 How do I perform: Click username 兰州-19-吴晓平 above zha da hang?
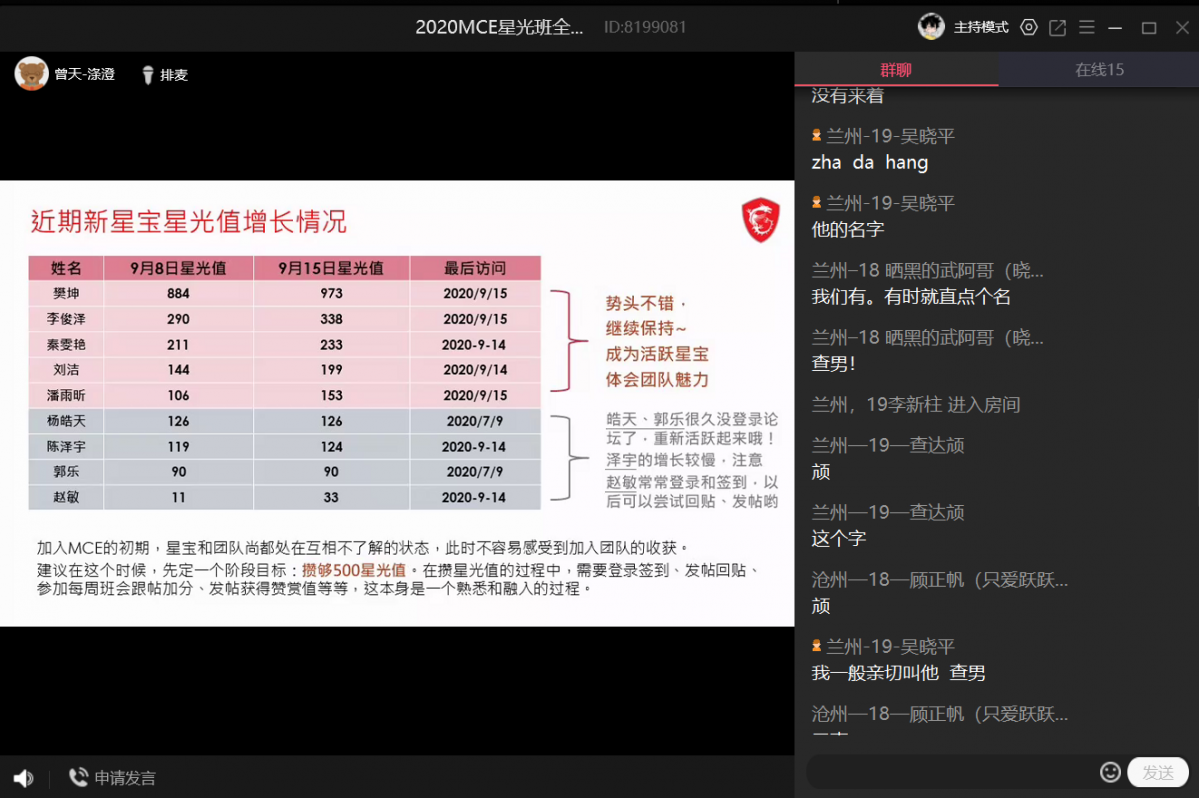pos(889,136)
